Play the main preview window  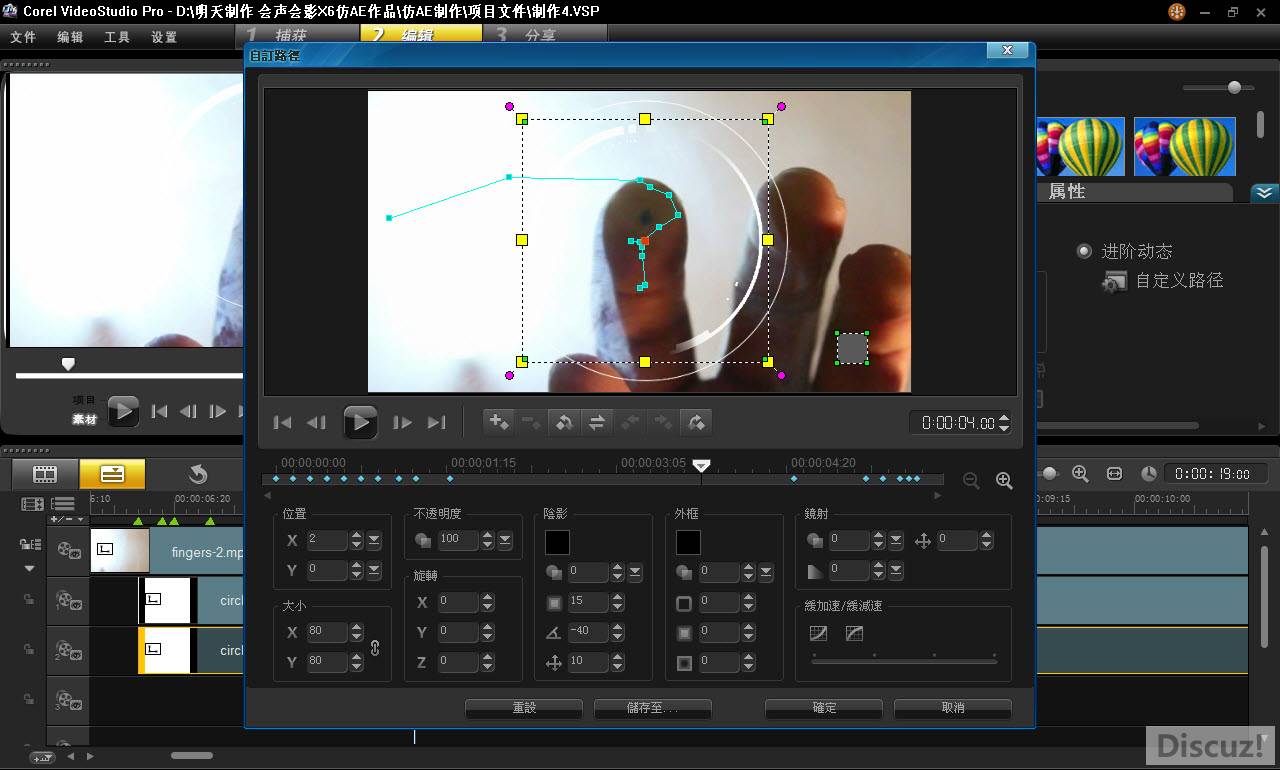click(x=123, y=411)
